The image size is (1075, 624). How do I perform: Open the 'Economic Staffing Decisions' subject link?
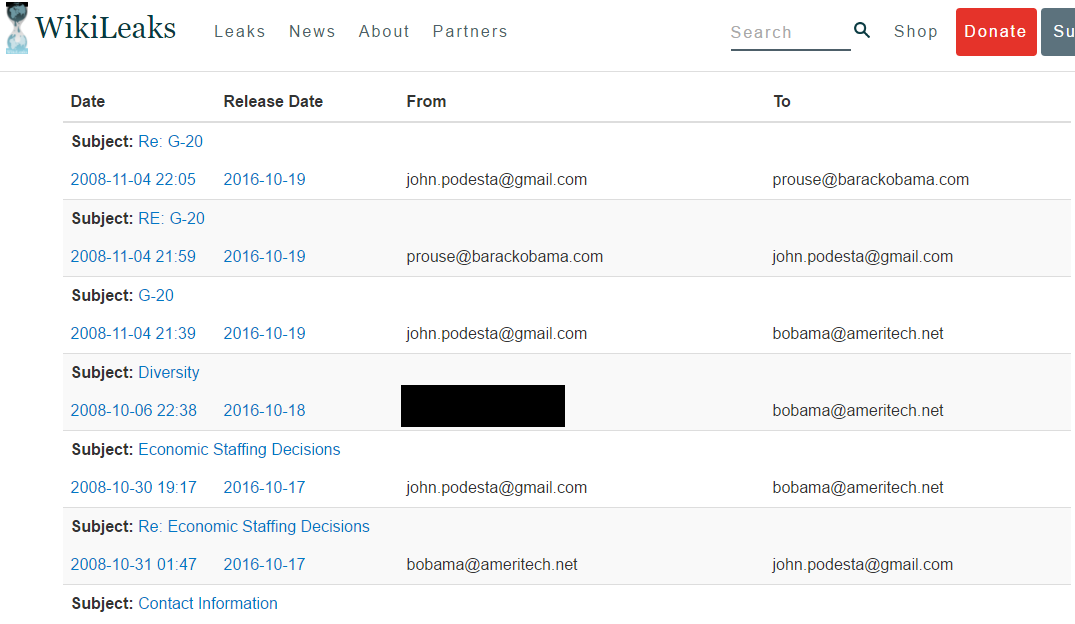(239, 449)
